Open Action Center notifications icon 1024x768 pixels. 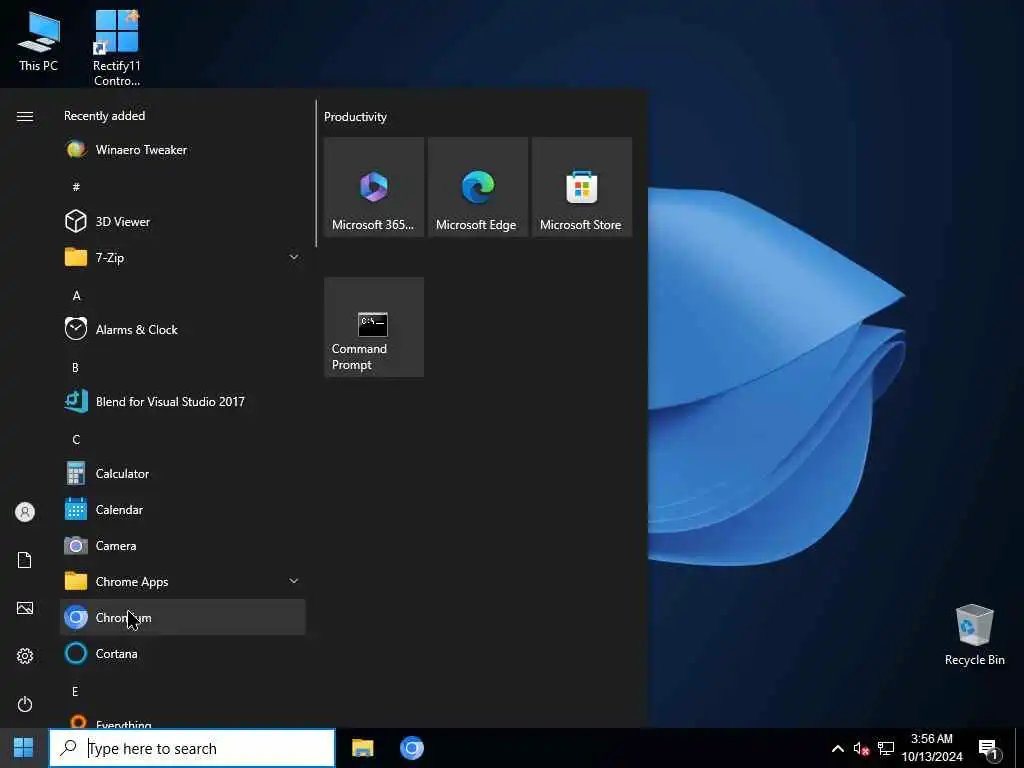(989, 748)
